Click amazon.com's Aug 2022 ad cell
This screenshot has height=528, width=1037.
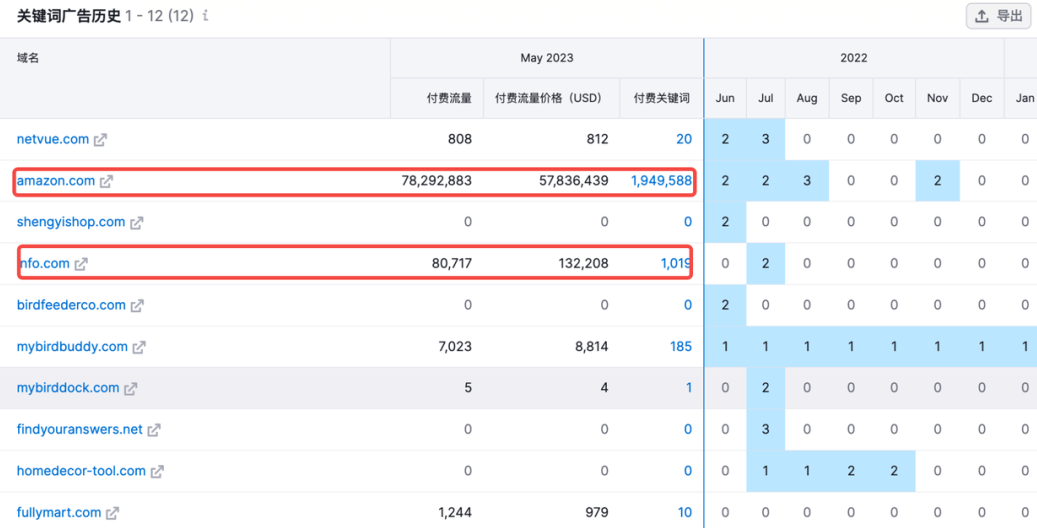(807, 181)
